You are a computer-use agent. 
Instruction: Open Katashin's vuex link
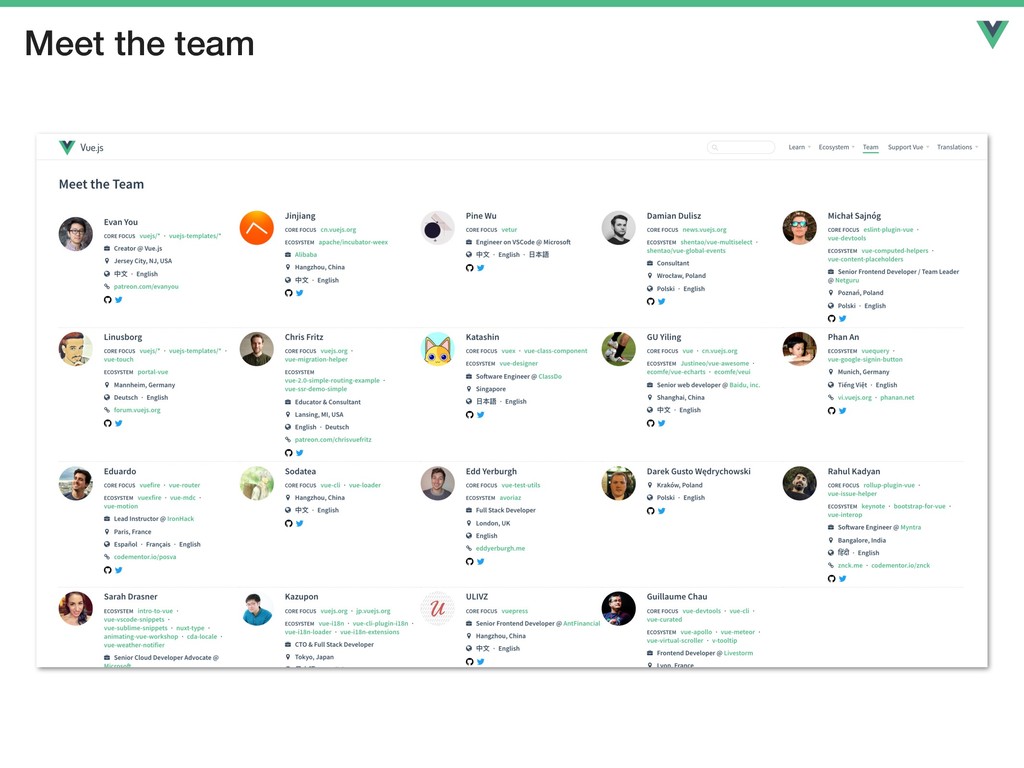coord(509,351)
